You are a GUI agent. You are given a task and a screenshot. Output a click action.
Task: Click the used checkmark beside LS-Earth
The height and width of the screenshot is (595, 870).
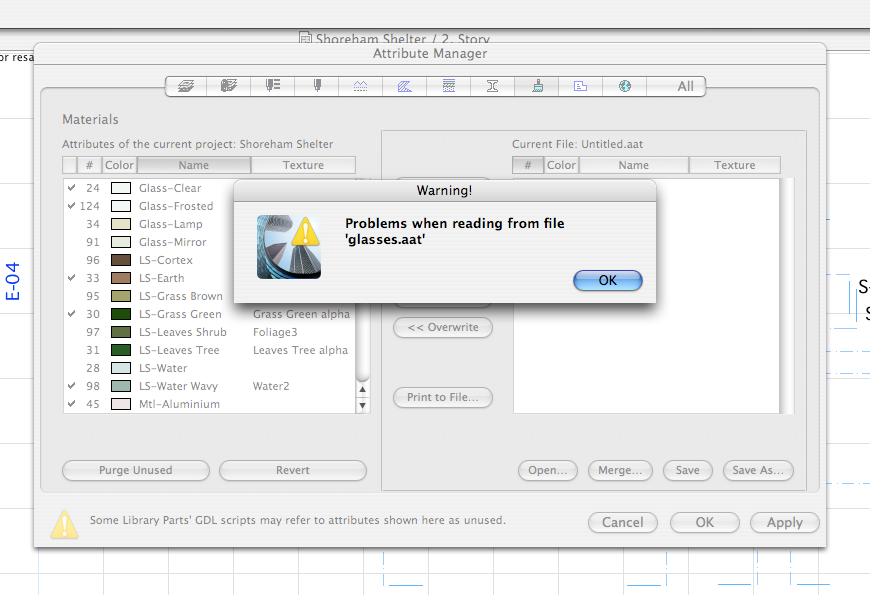[72, 278]
